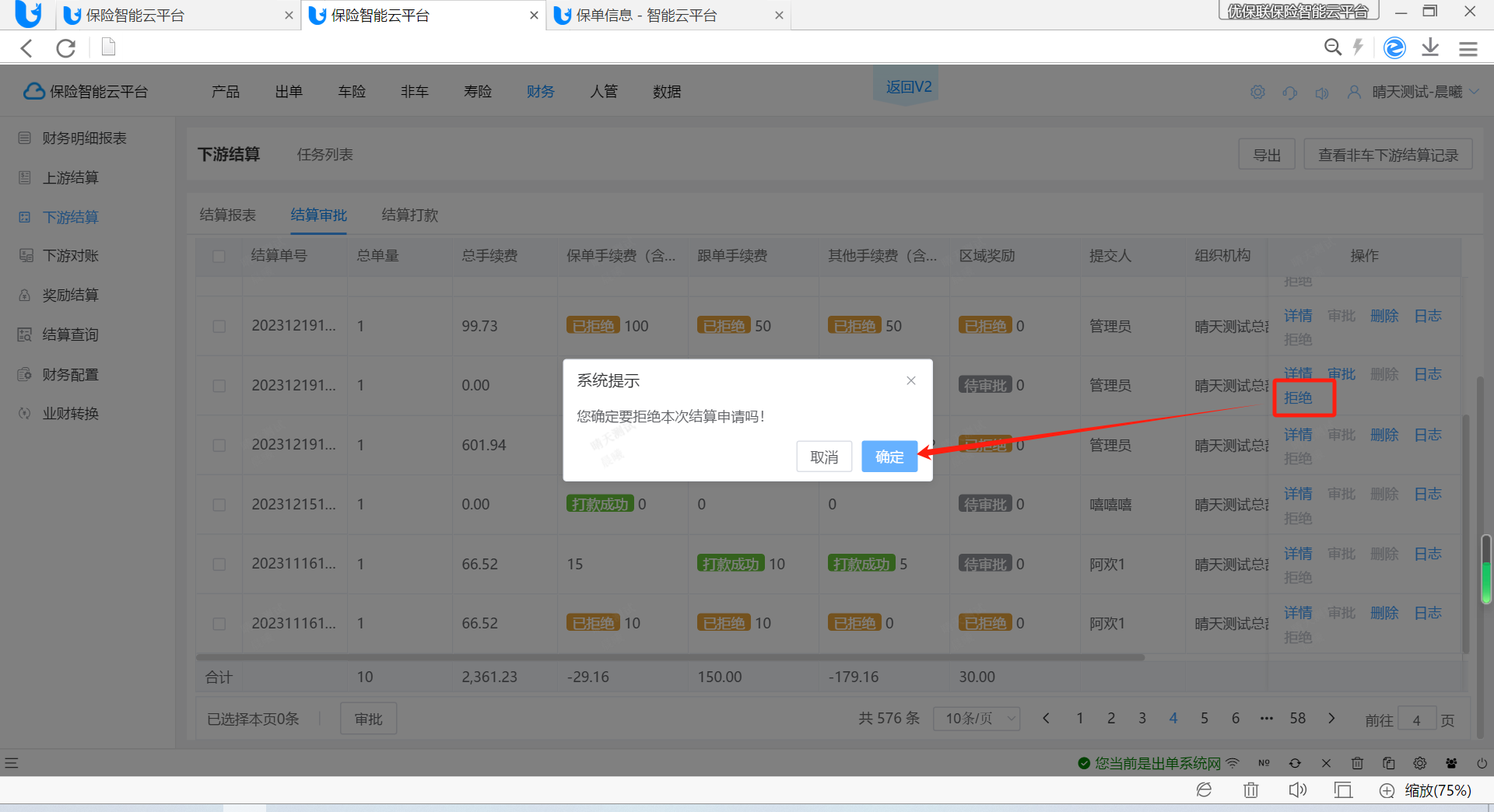The height and width of the screenshot is (812, 1494).
Task: Check the 管理员 row with fee 0.00
Action: point(219,386)
